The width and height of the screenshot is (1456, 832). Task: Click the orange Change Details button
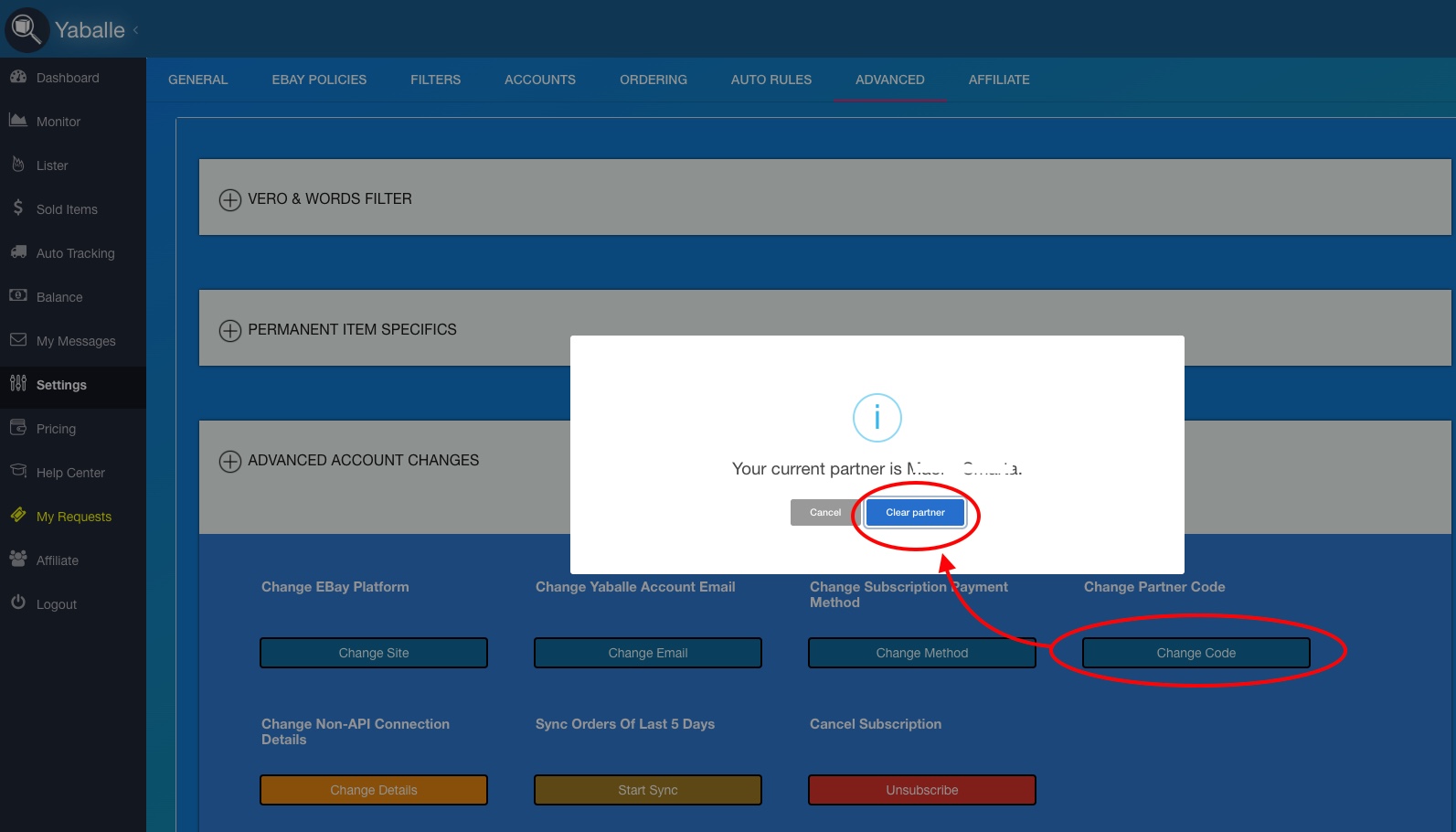(373, 790)
